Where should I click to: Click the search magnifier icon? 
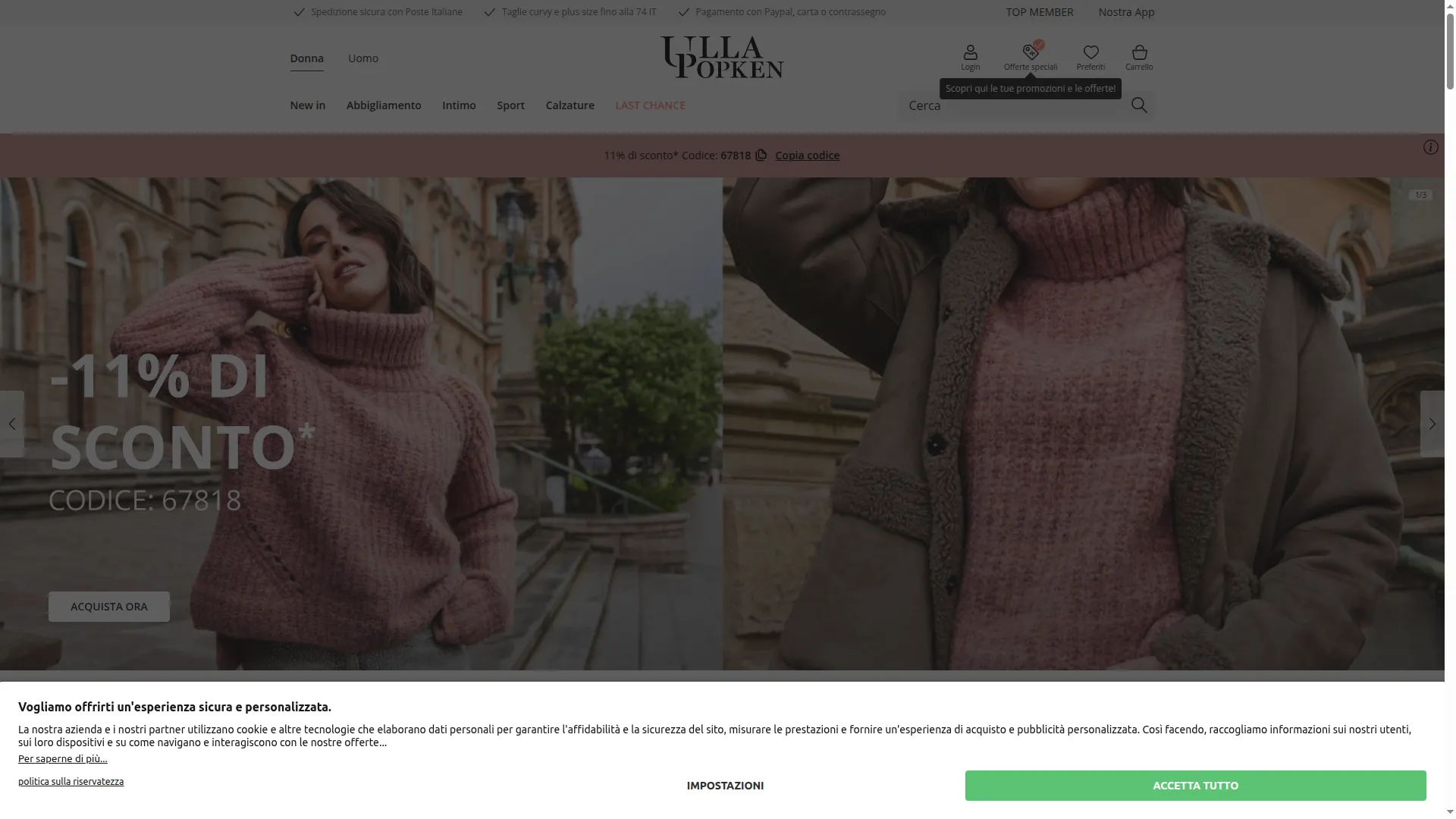1138,105
